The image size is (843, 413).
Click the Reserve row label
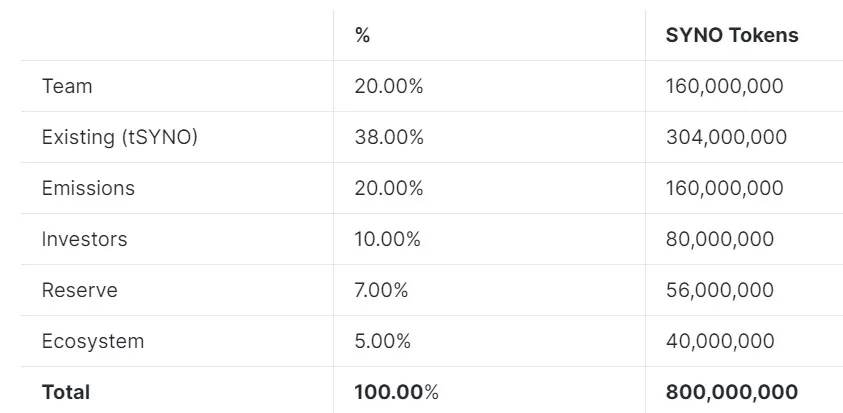click(80, 290)
